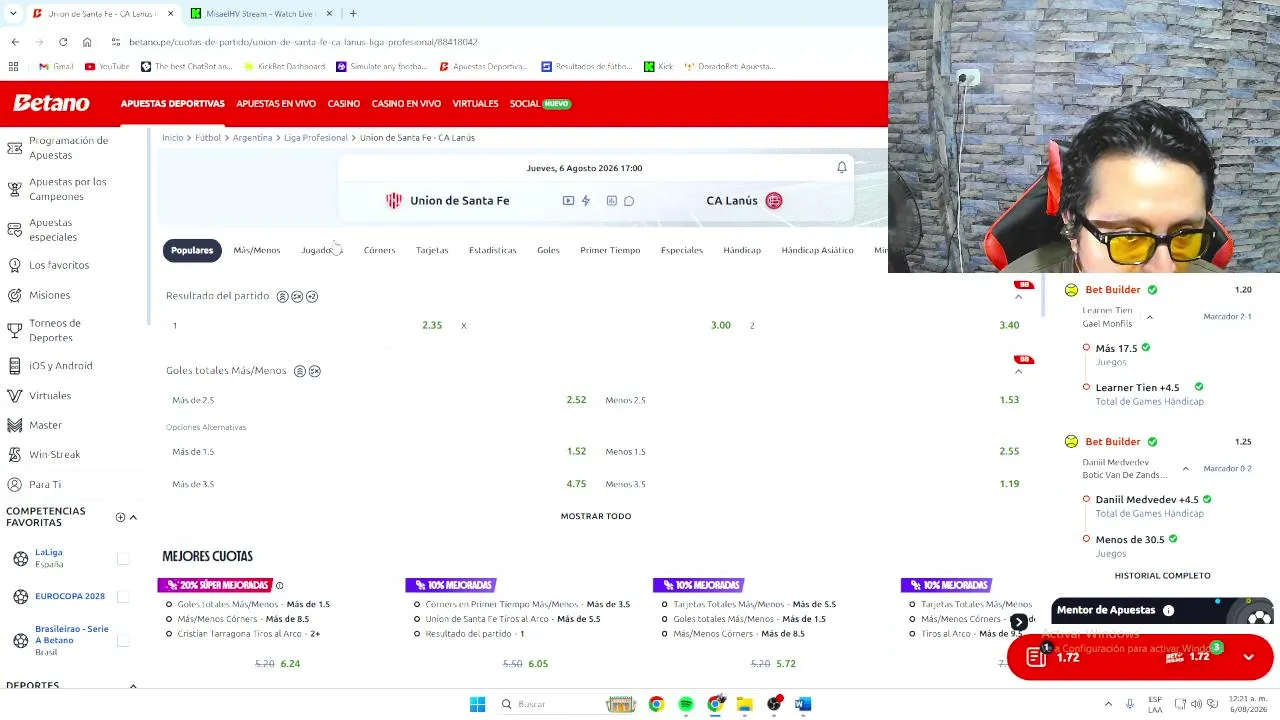Click the Torneos de Deportes trophy icon
This screenshot has height=720, width=1280.
[x=15, y=330]
